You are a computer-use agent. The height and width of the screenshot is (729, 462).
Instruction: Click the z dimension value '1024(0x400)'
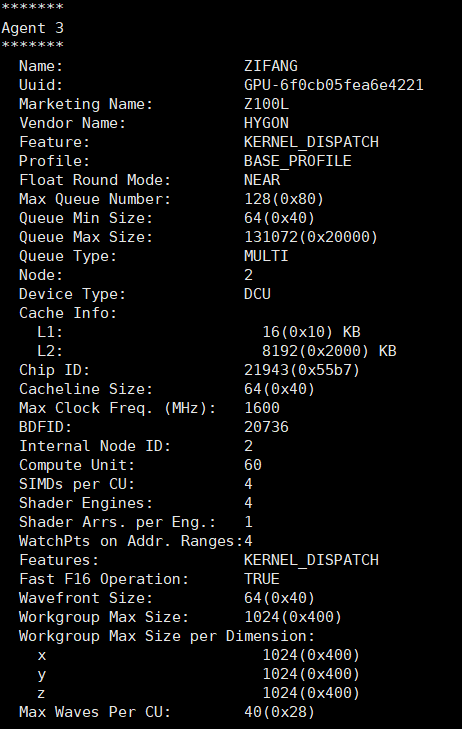pyautogui.click(x=311, y=694)
